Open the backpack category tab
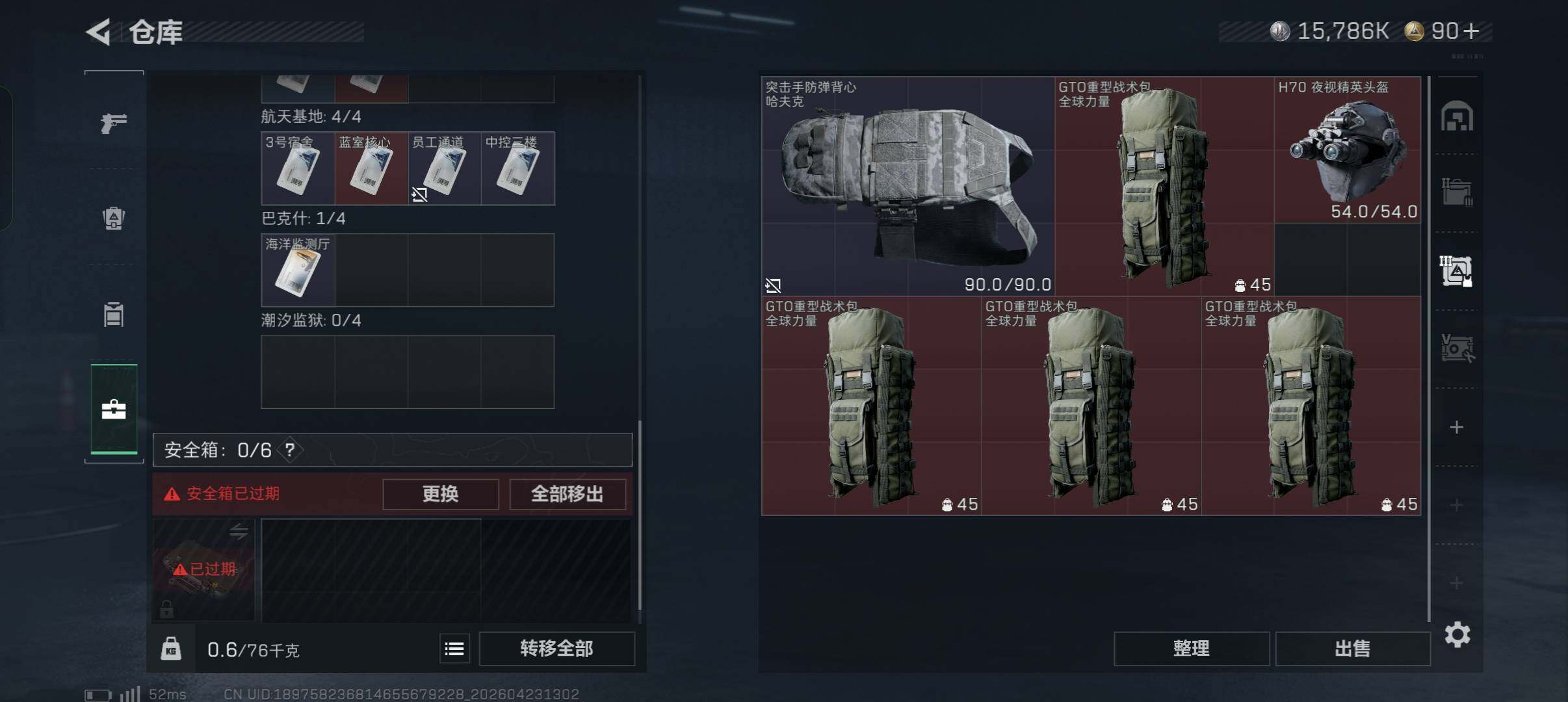 (114, 218)
